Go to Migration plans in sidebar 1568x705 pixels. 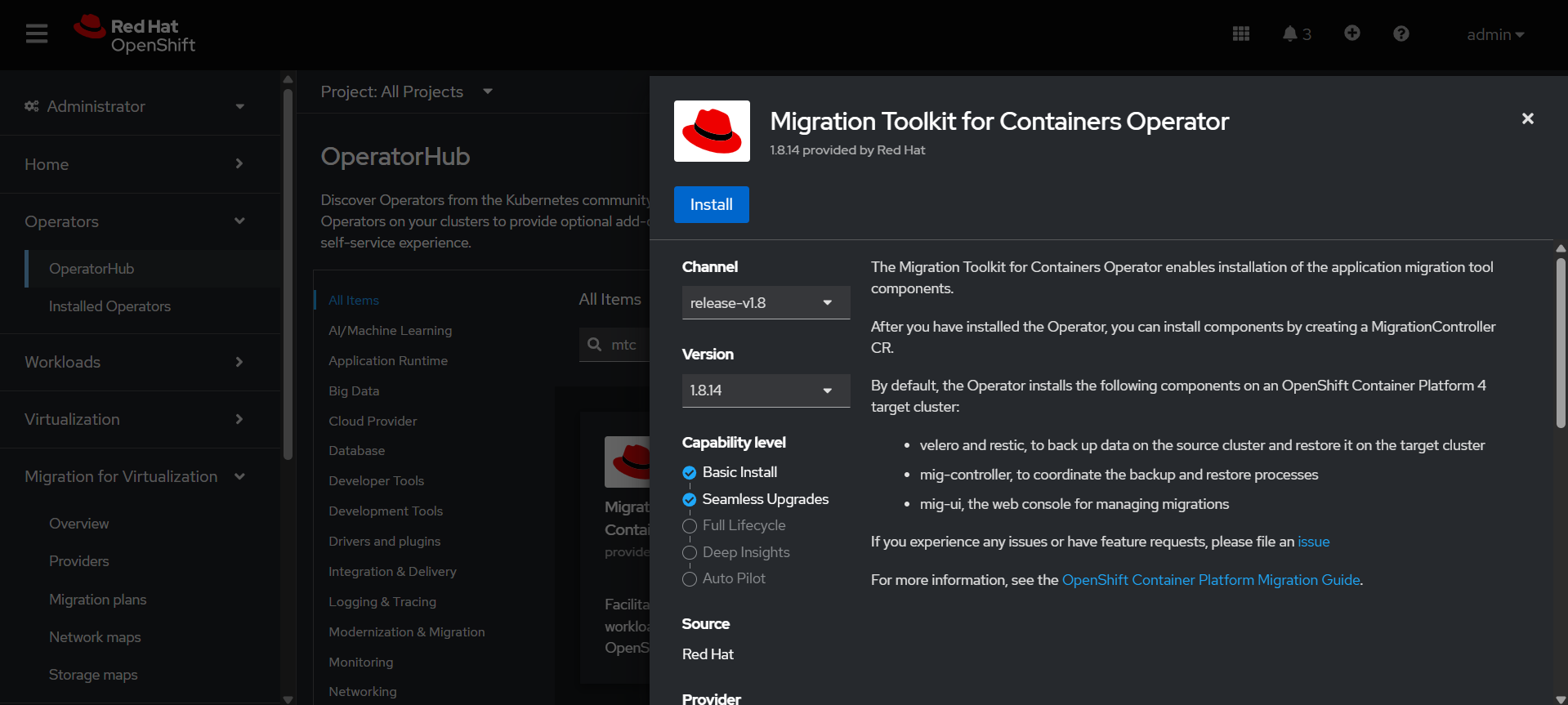pyautogui.click(x=97, y=600)
